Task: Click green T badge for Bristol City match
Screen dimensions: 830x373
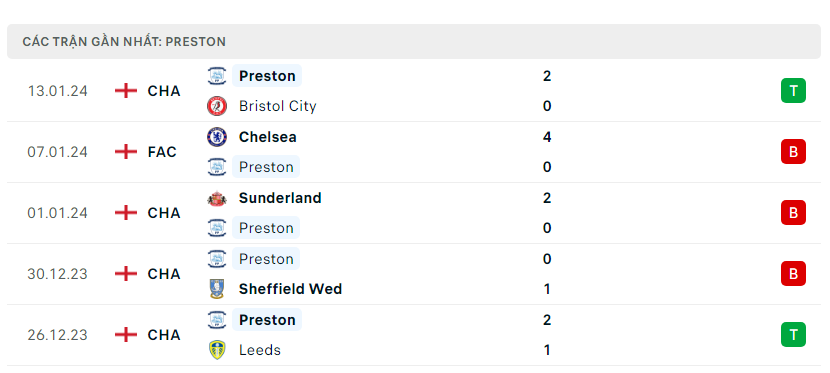Action: pos(793,90)
